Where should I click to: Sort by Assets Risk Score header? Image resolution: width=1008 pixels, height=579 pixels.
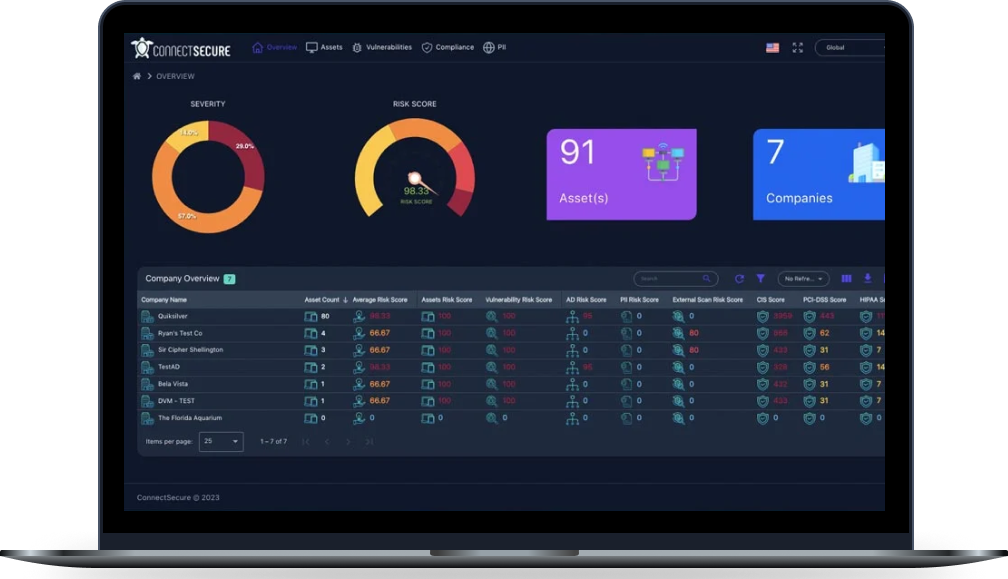(447, 299)
